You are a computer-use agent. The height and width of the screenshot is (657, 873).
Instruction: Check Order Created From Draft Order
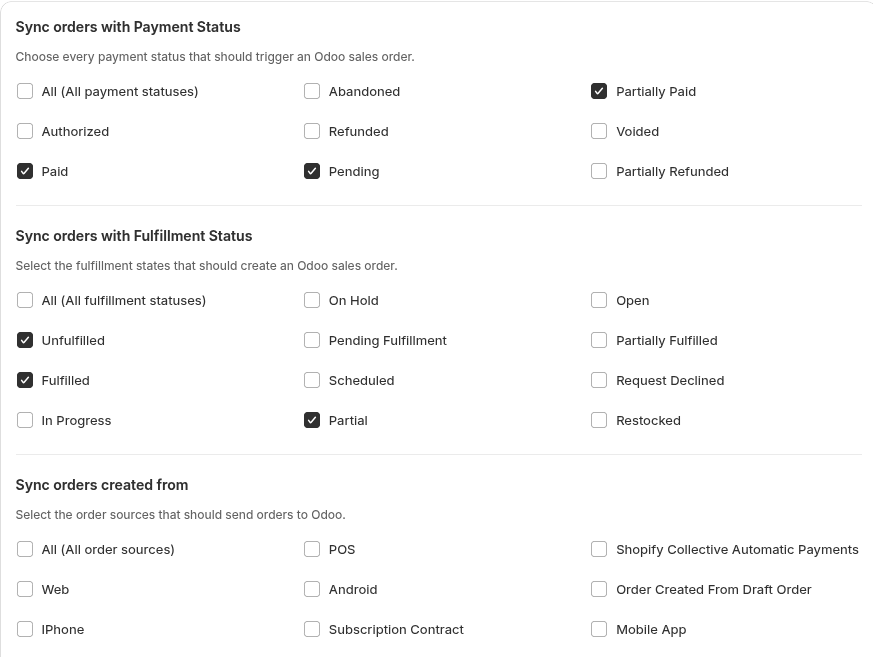pyautogui.click(x=599, y=589)
